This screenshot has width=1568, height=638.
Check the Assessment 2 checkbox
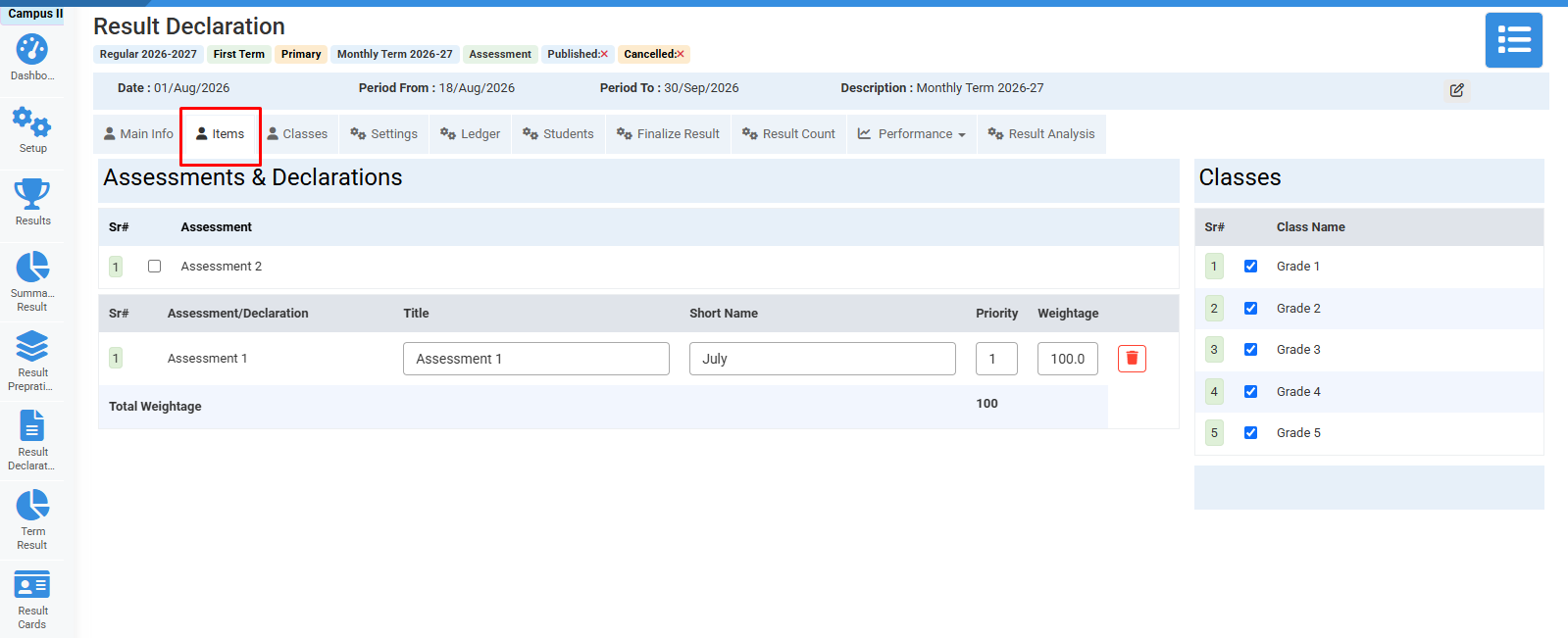pos(154,266)
